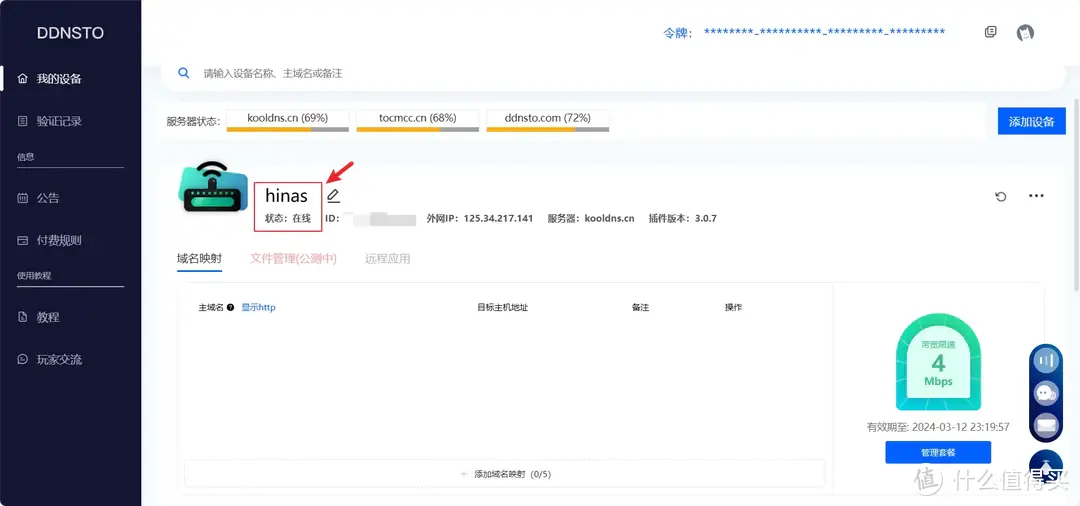Click the 显示http link
The width and height of the screenshot is (1080, 506).
[x=258, y=308]
